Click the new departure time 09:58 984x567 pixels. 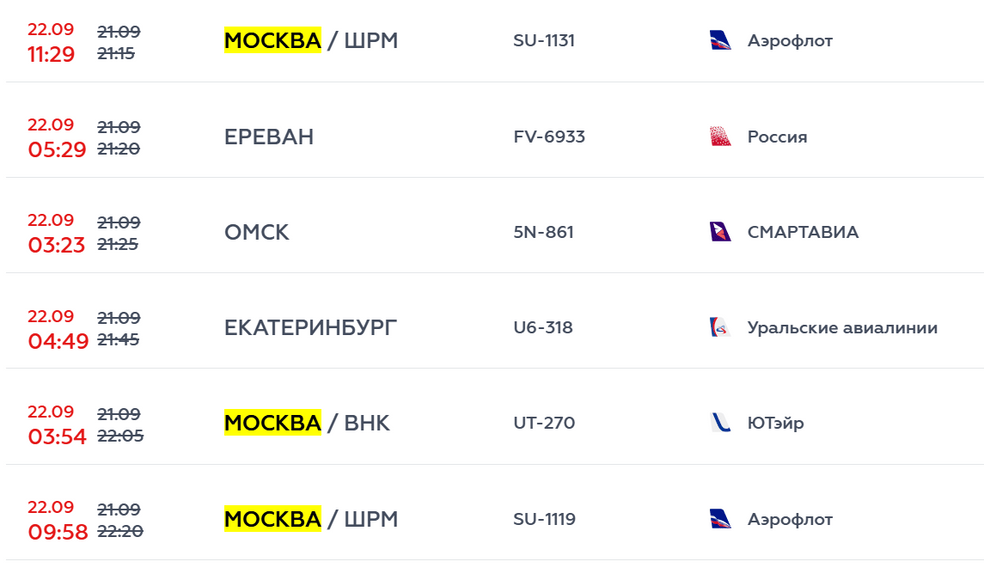tap(58, 532)
